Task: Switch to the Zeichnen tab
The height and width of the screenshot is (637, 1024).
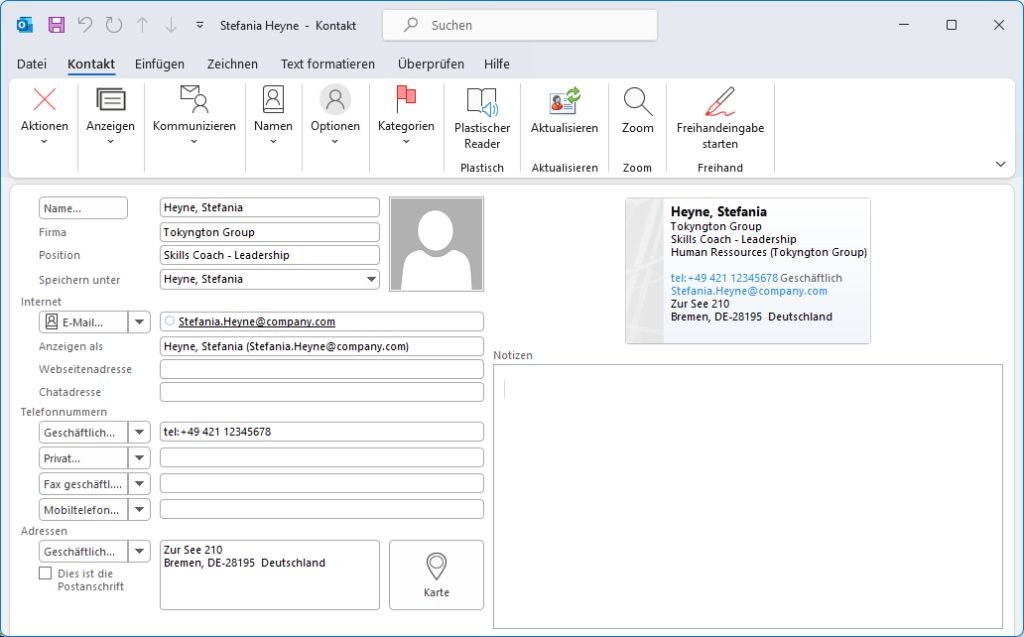Action: (232, 64)
